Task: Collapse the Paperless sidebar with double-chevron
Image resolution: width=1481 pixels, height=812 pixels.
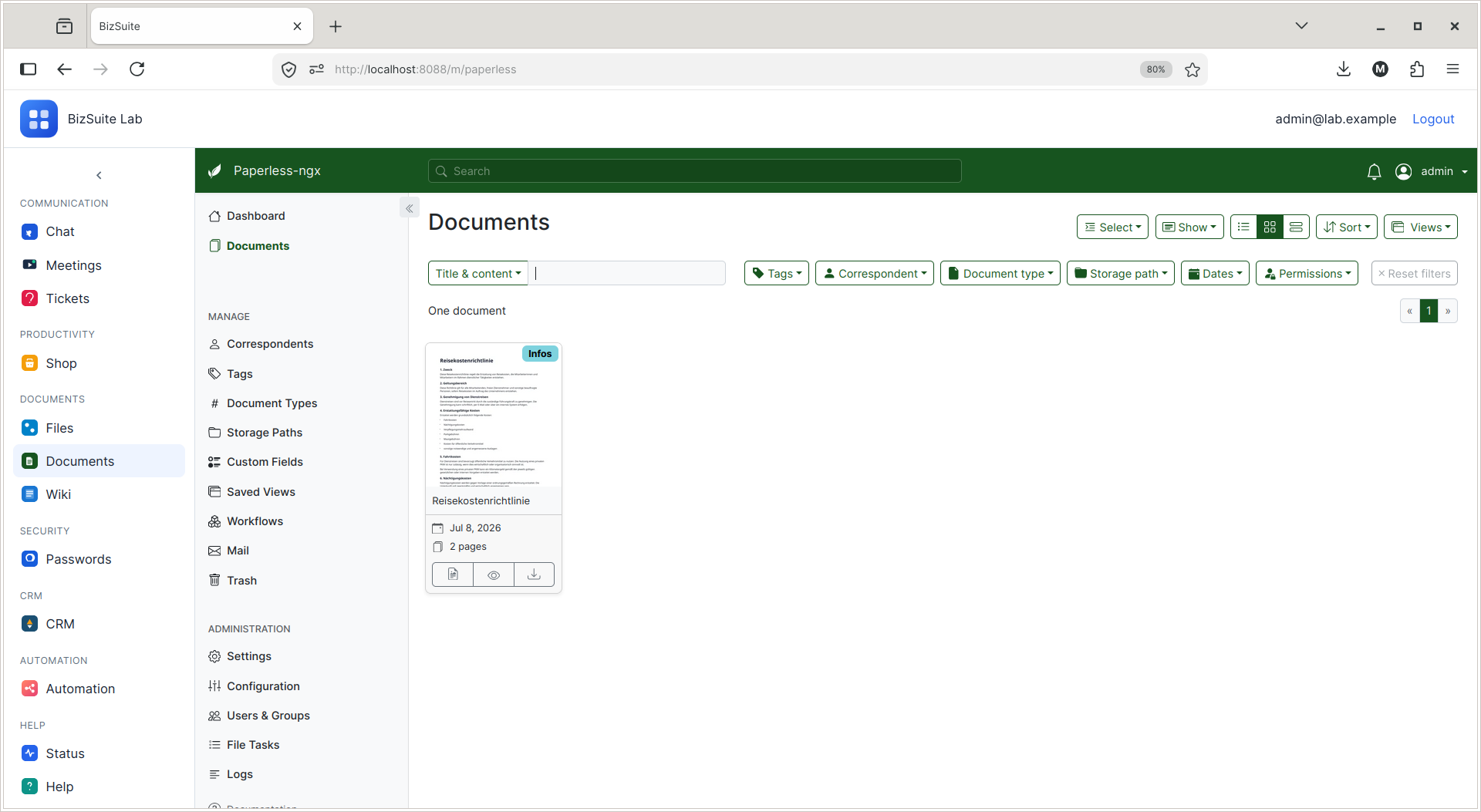Action: pos(410,208)
